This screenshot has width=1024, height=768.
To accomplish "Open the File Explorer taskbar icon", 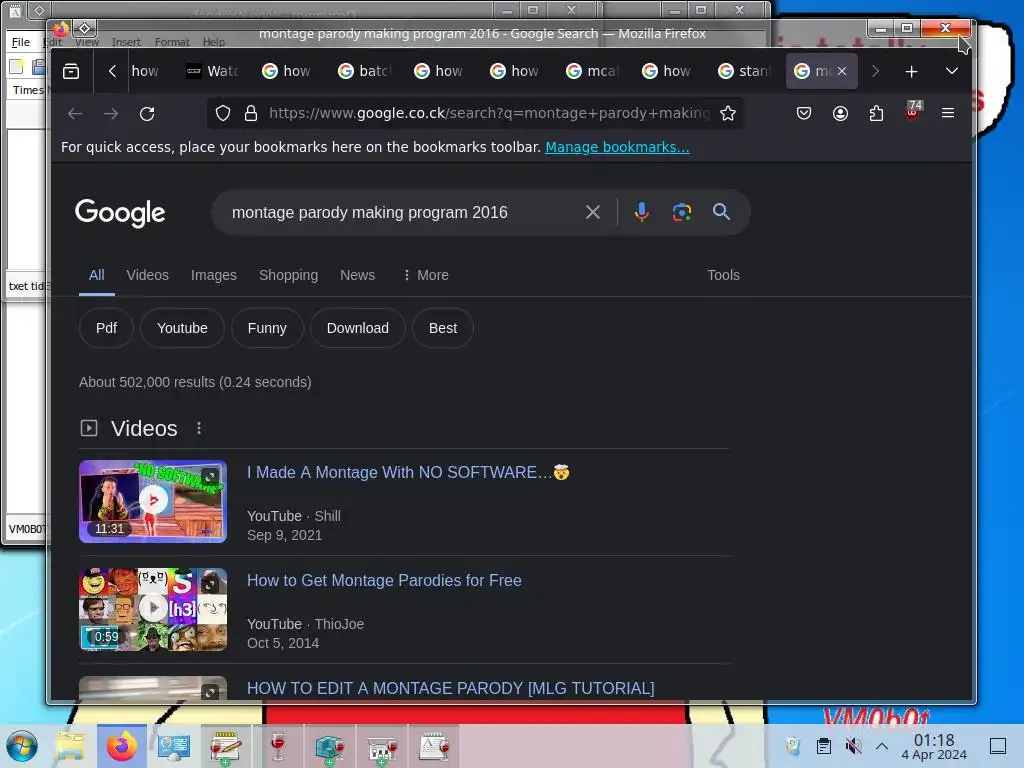I will click(x=70, y=746).
